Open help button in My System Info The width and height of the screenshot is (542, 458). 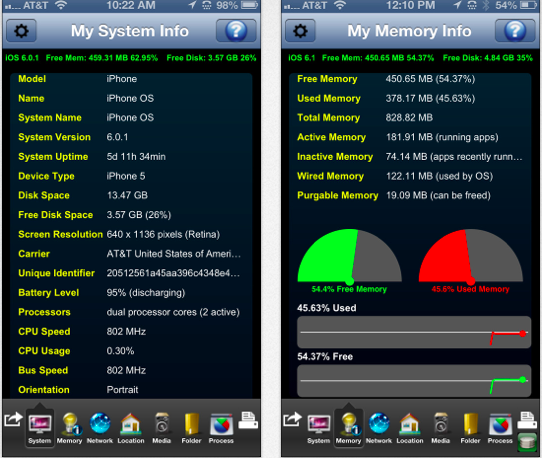tap(236, 31)
